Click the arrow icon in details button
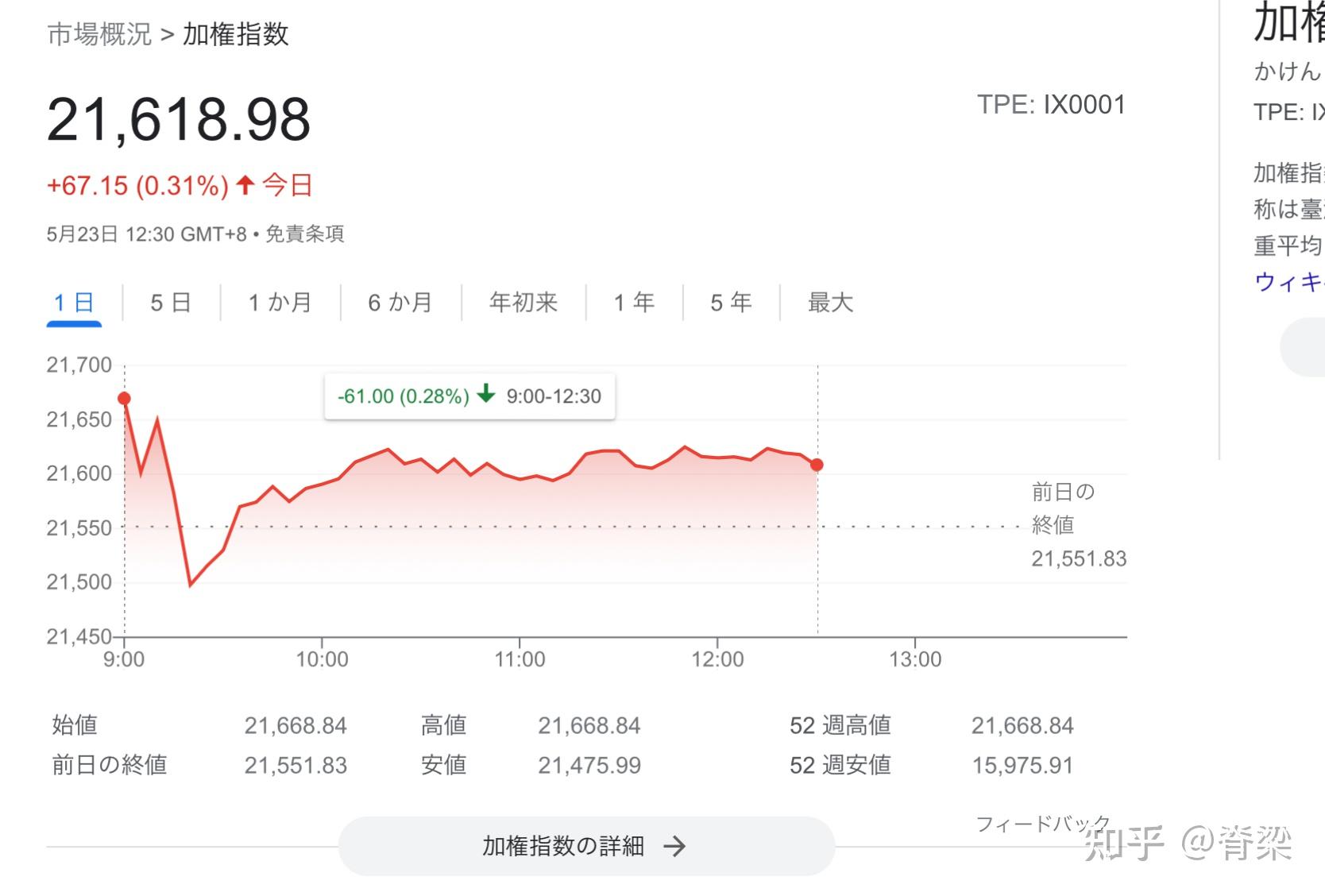 click(674, 846)
